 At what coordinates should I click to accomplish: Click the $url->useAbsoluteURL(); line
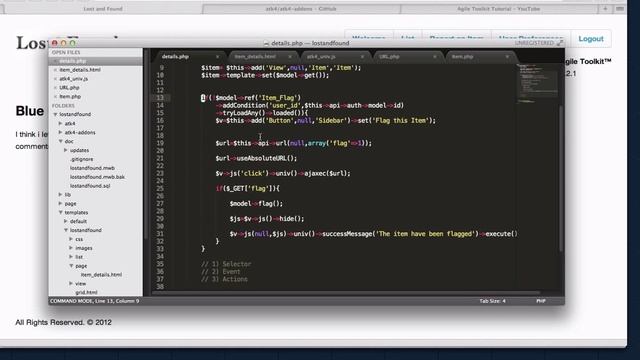point(256,158)
